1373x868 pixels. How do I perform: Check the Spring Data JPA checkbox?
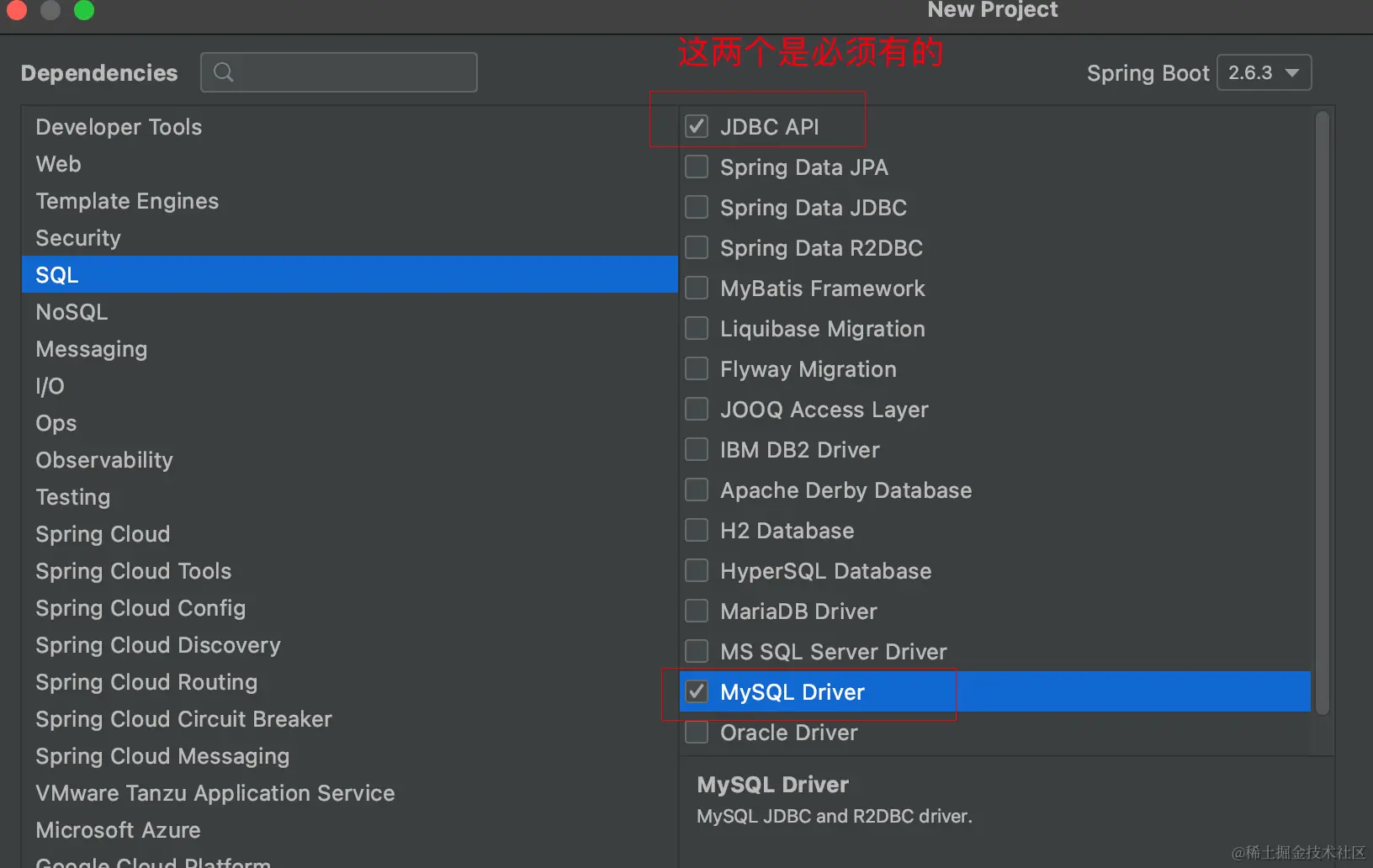(x=697, y=167)
